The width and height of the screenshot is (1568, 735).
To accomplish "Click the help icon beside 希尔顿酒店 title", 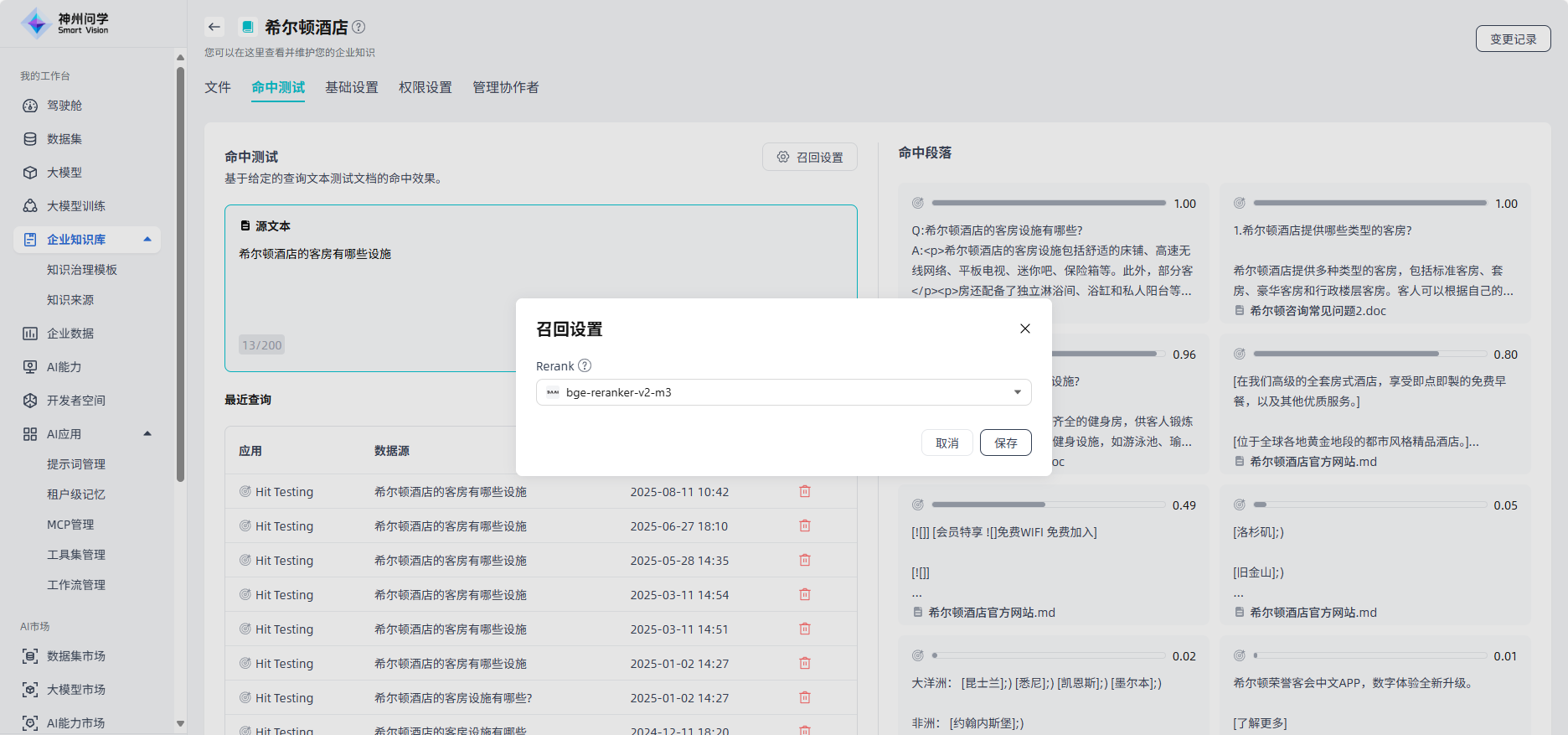I will (x=358, y=27).
